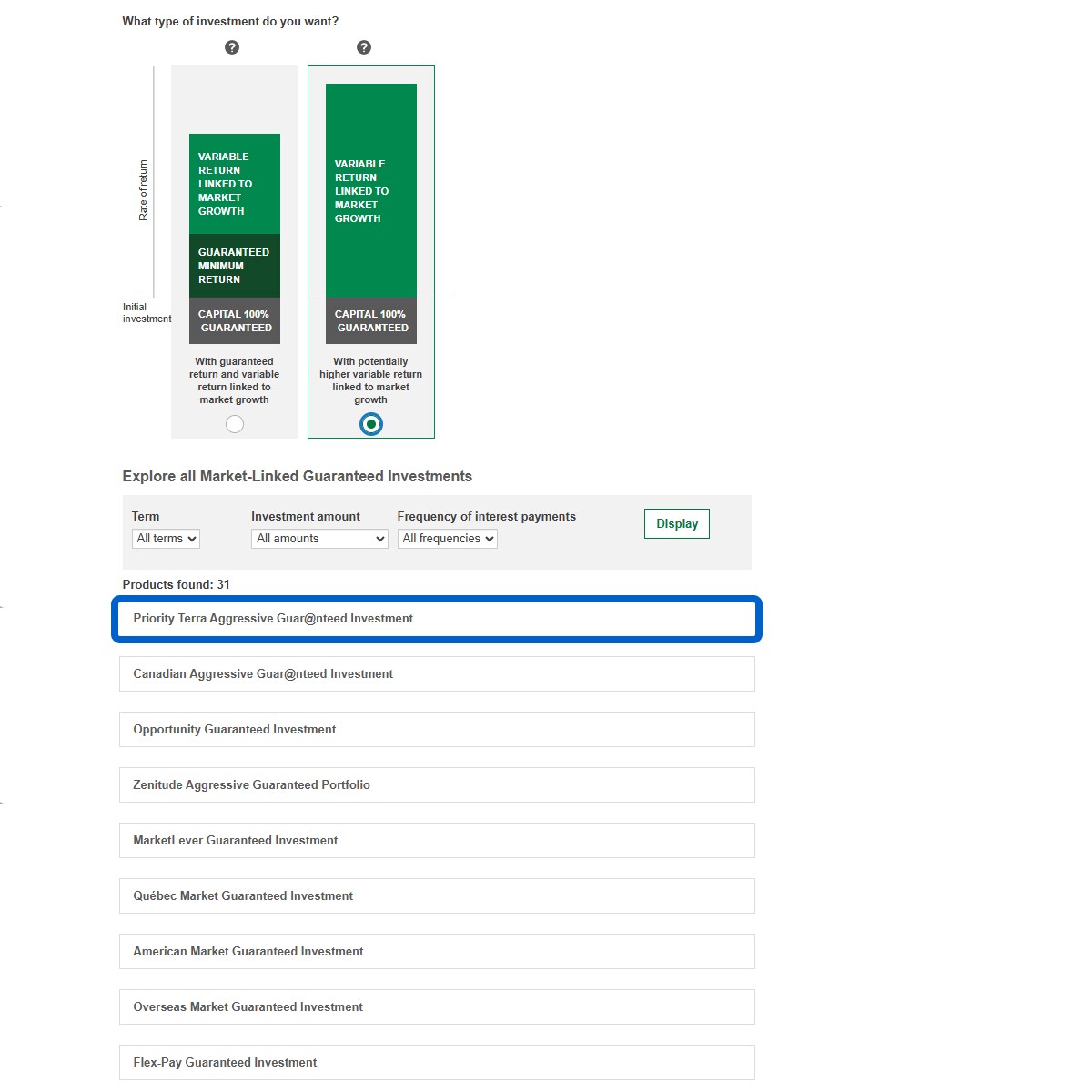
Task: Click Capital 100% Guaranteed block in right chart
Action: (x=371, y=321)
